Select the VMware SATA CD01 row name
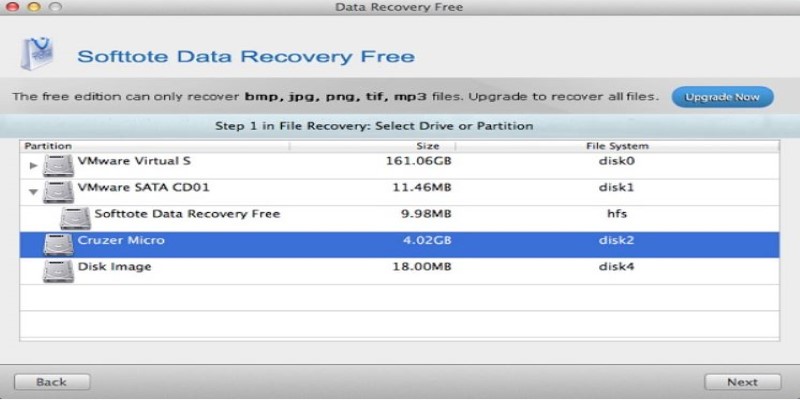The image size is (800, 400). point(143,188)
